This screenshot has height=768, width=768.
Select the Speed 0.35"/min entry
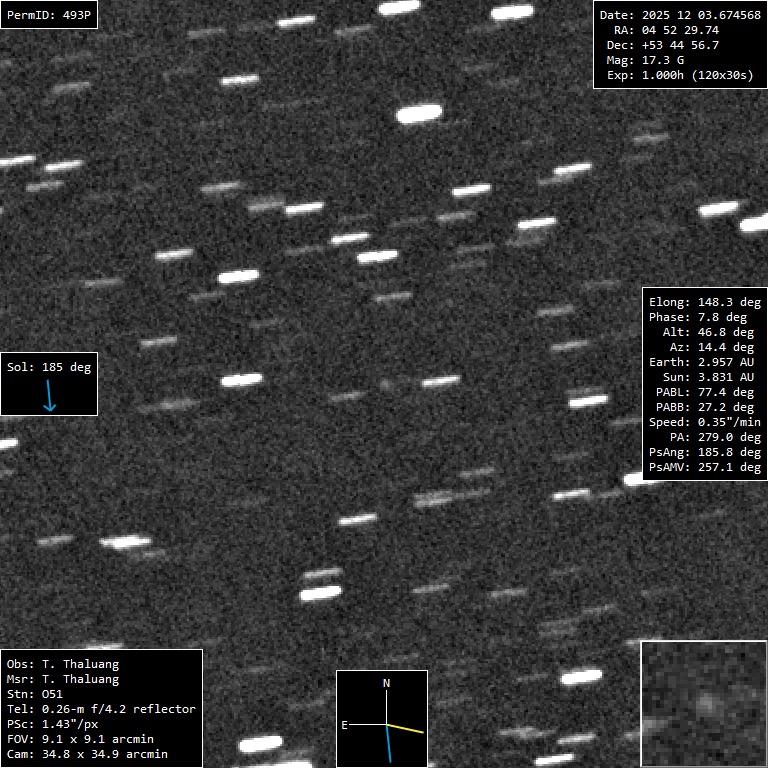coord(705,422)
